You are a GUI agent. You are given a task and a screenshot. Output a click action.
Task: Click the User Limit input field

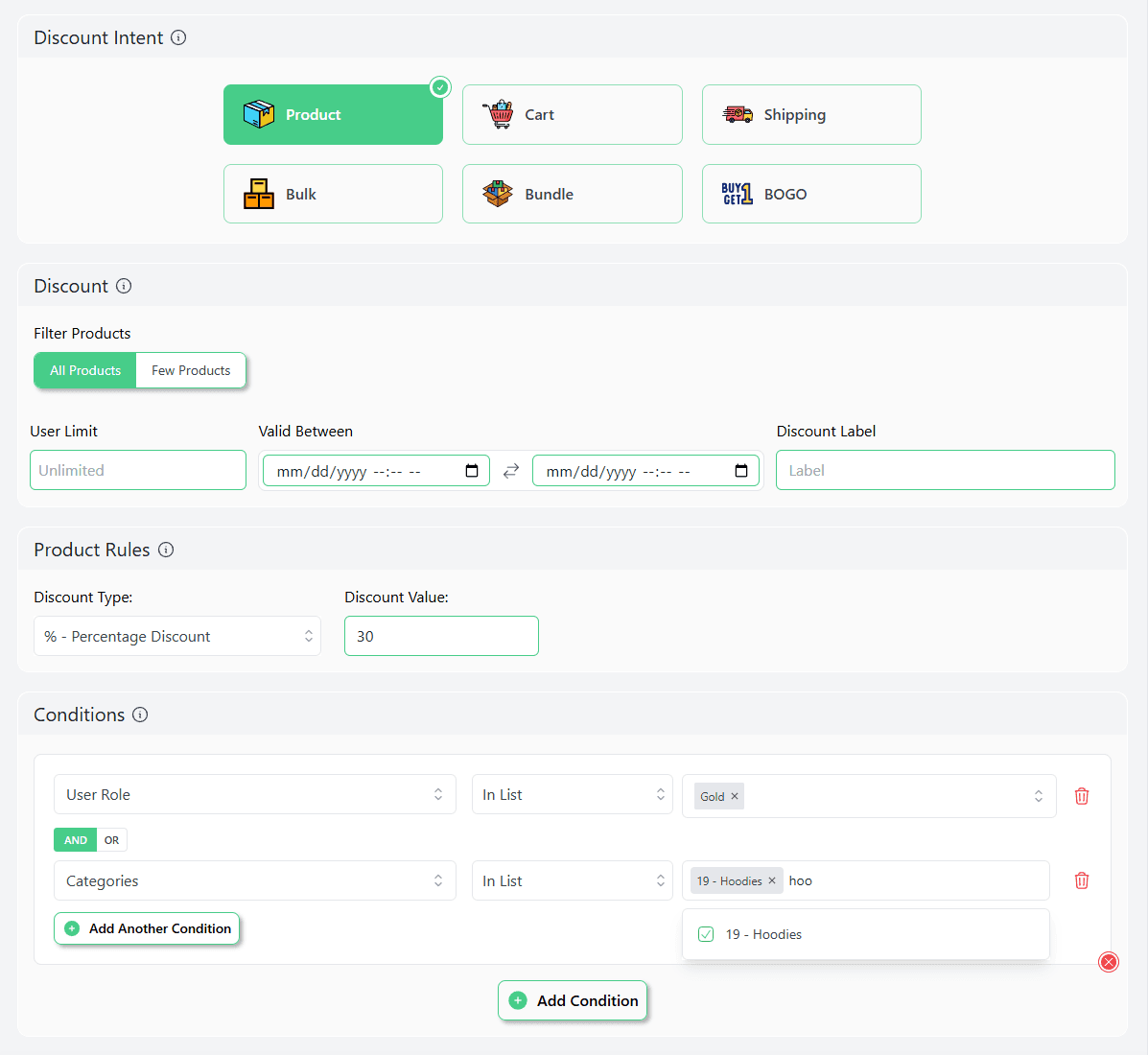138,470
